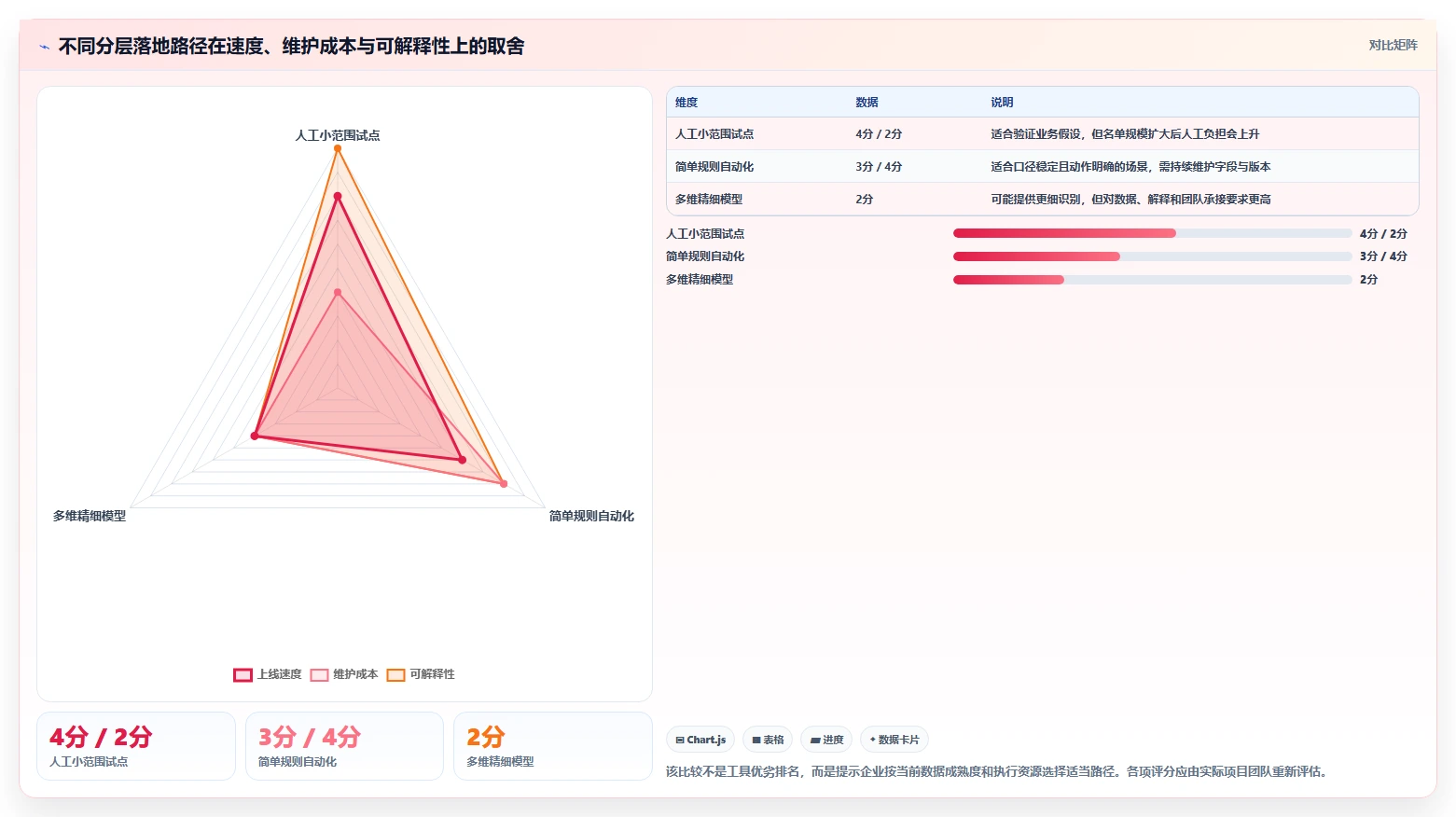Click the 3分 / 4分 data card
Screen dimensions: 1456x817
344,746
